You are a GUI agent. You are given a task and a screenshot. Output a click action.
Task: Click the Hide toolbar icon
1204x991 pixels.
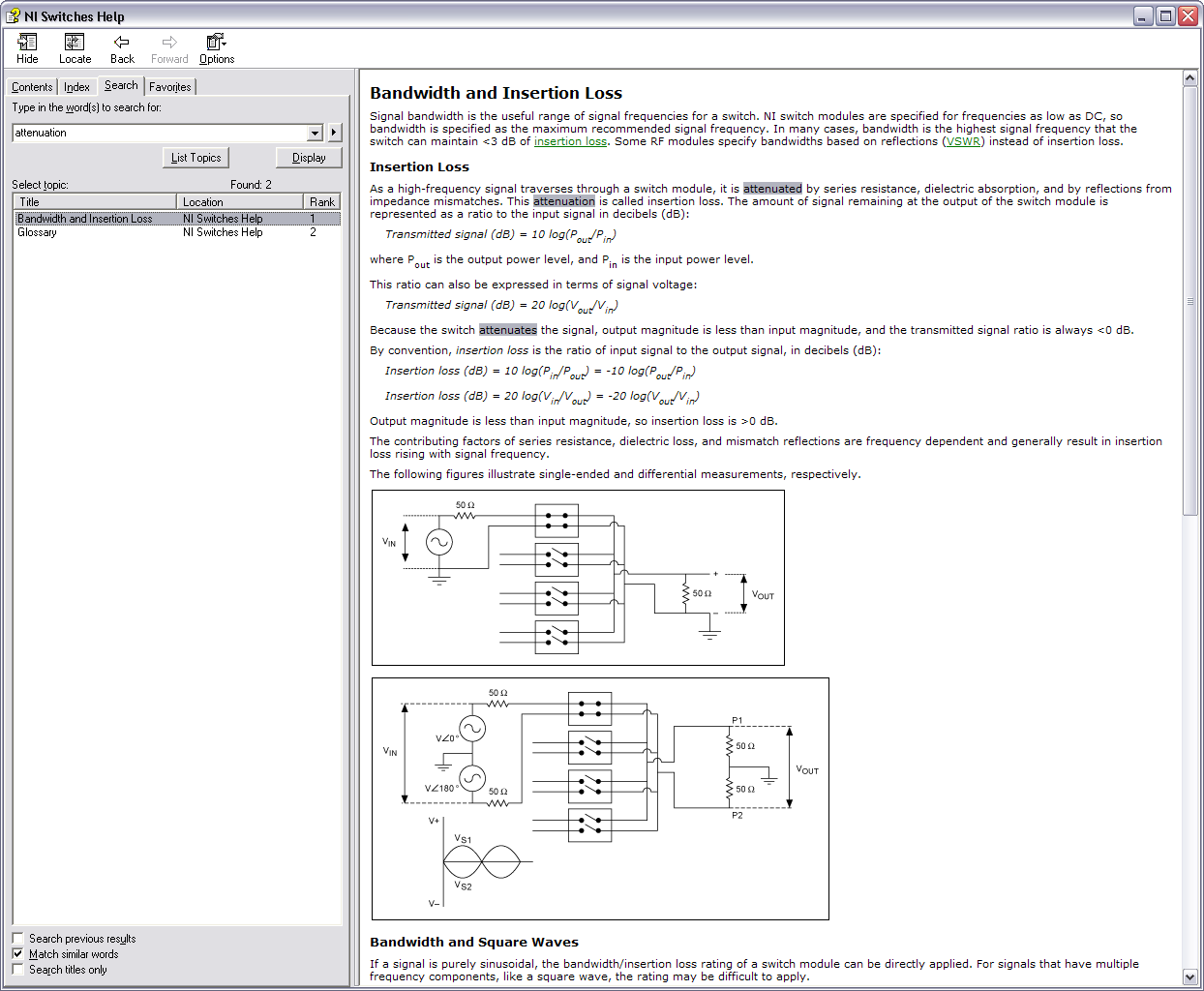pos(27,43)
